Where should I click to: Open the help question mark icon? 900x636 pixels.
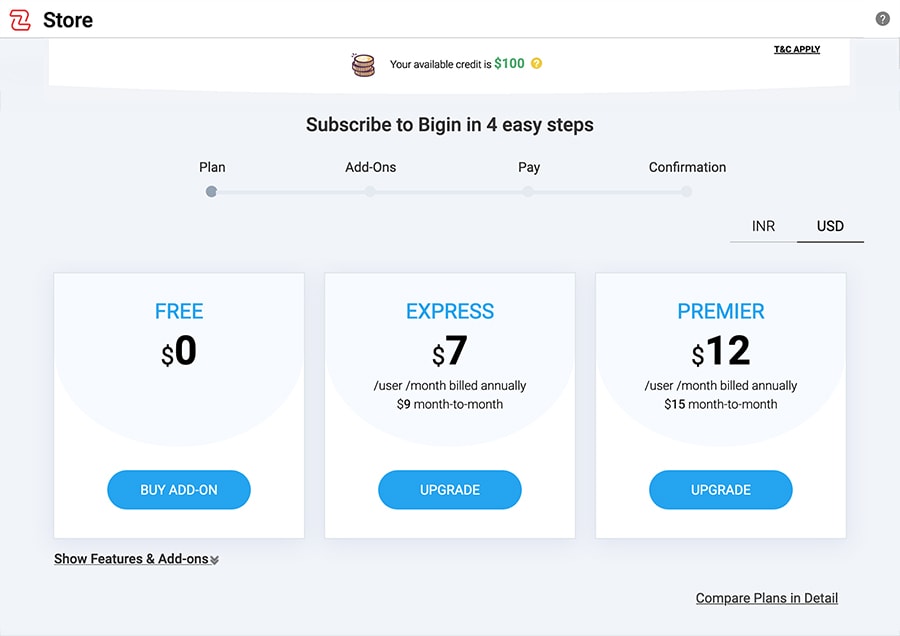tap(881, 17)
